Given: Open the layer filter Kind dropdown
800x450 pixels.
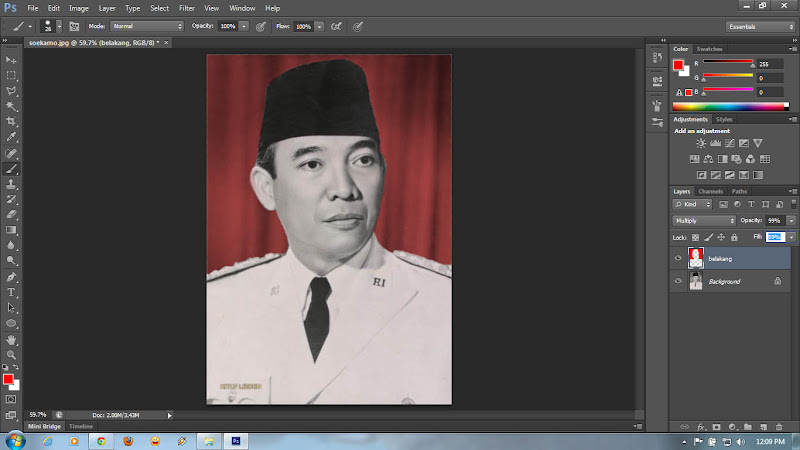Looking at the screenshot, I should [x=692, y=205].
